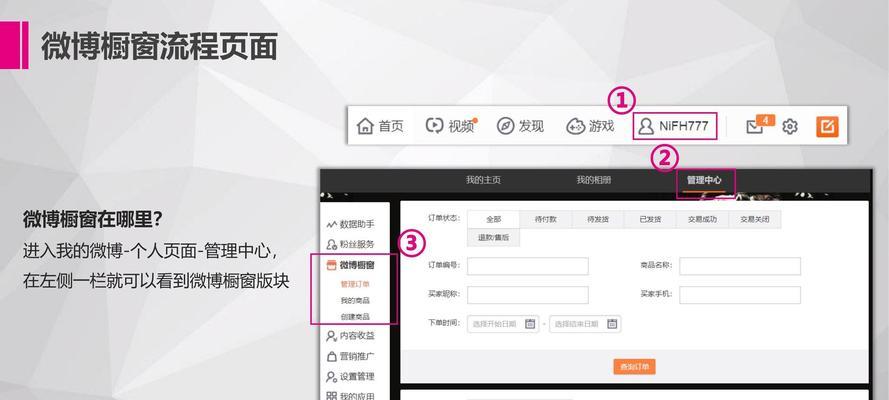Click the orange 查询订单 button
Image resolution: width=889 pixels, height=400 pixels.
point(634,367)
